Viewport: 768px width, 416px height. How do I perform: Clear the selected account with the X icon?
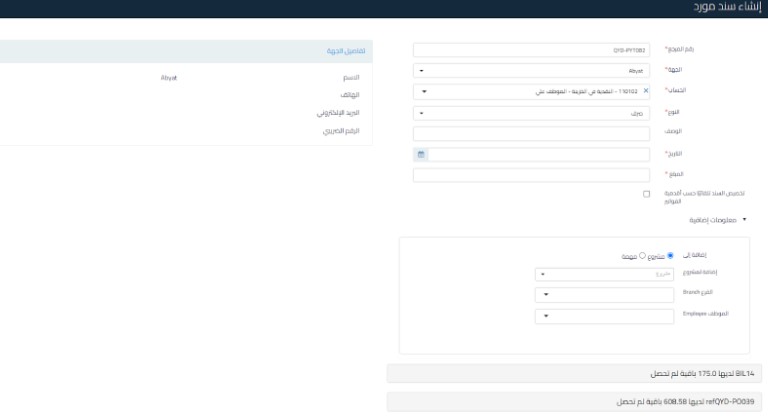(x=645, y=91)
